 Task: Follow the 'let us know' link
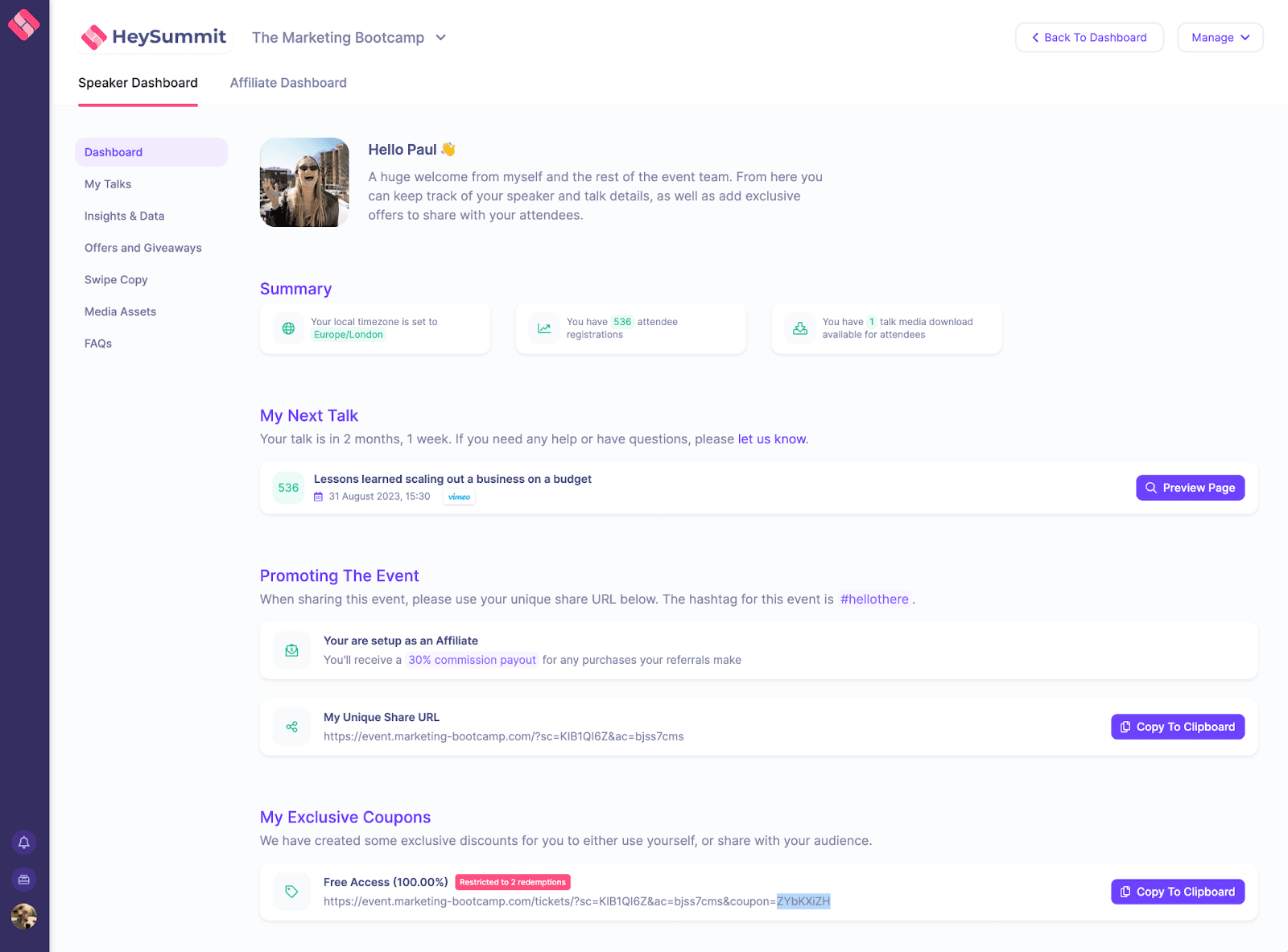point(771,439)
